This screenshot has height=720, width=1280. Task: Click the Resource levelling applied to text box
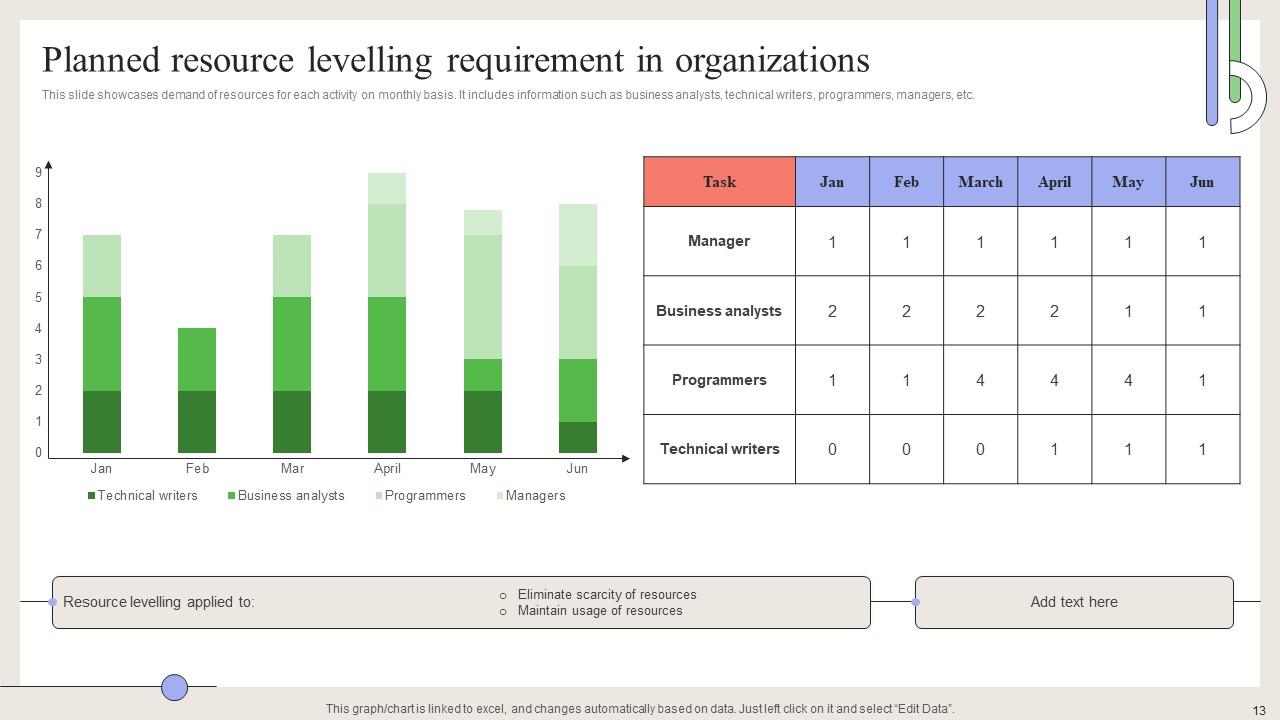click(160, 602)
